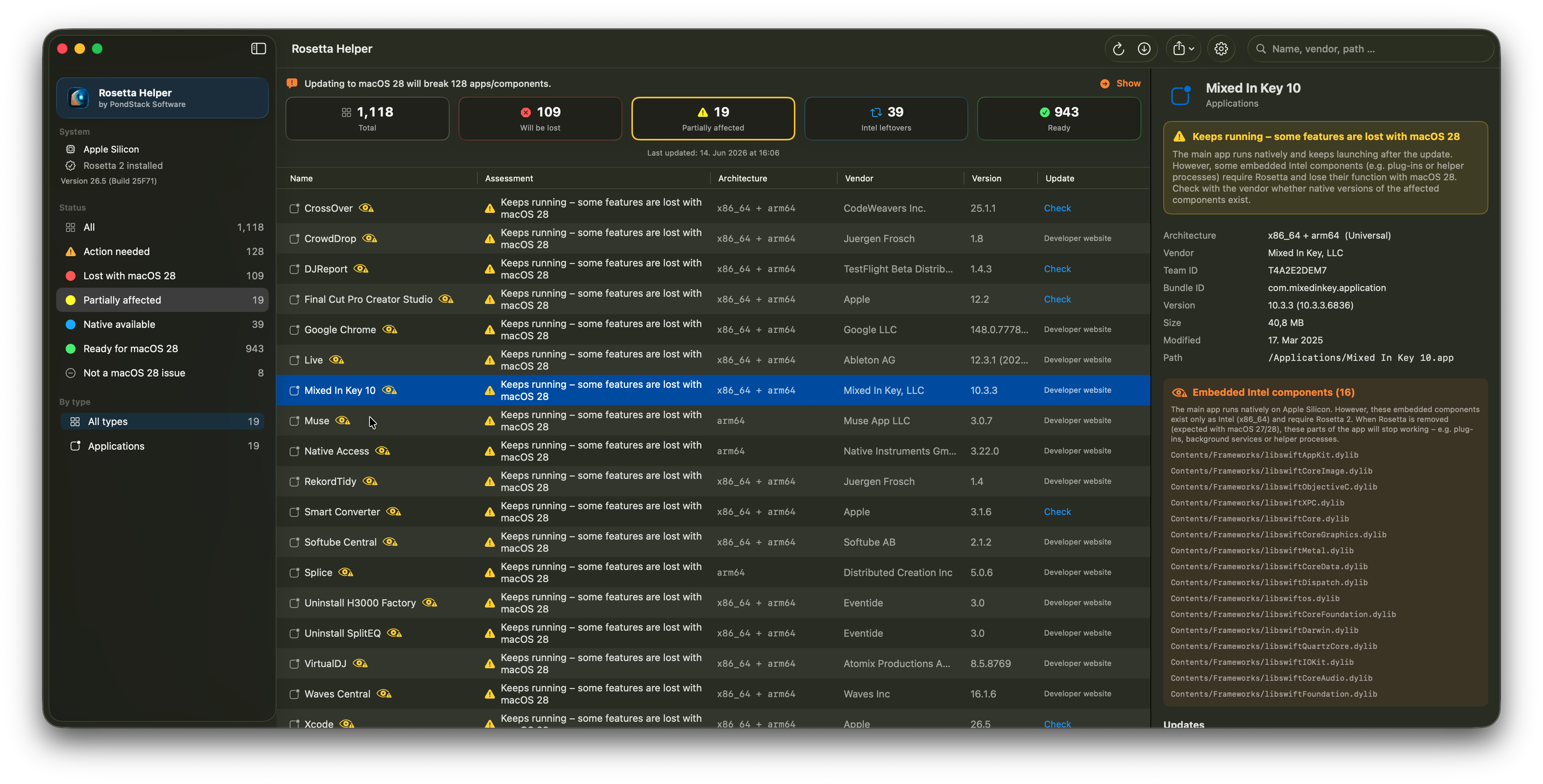The image size is (1543, 784).
Task: Click the eye warning icon next to Live
Action: tap(337, 360)
